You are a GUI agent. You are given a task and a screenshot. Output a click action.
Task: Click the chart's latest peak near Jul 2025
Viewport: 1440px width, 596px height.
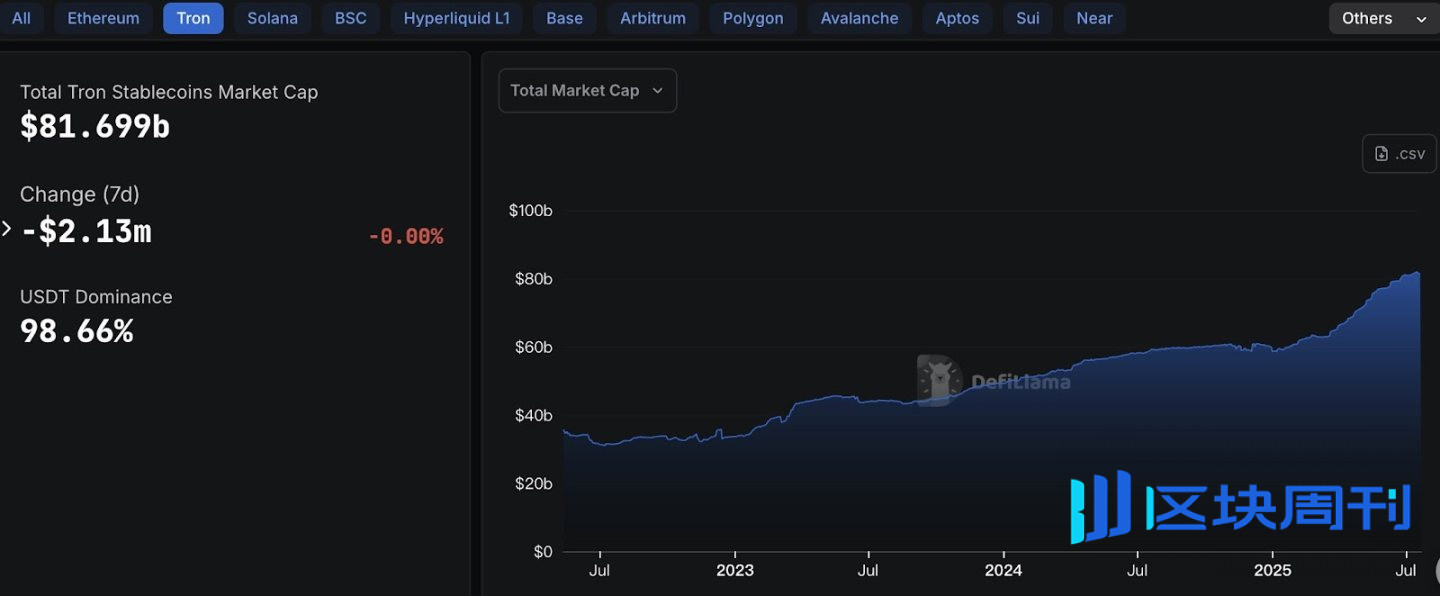(1415, 272)
